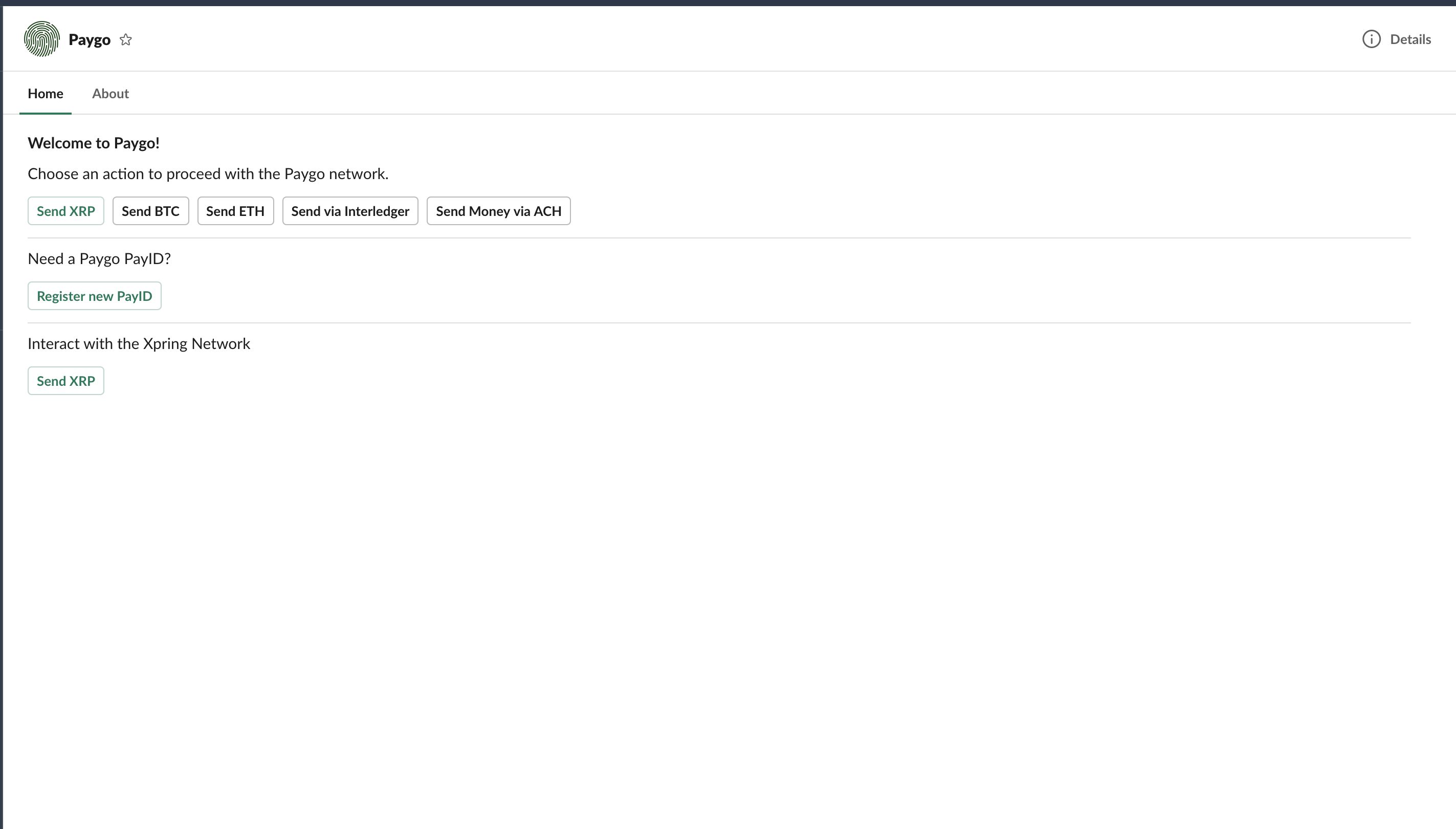Click the 'Choose an action to proceed' text
This screenshot has width=1456, height=829.
pos(208,173)
